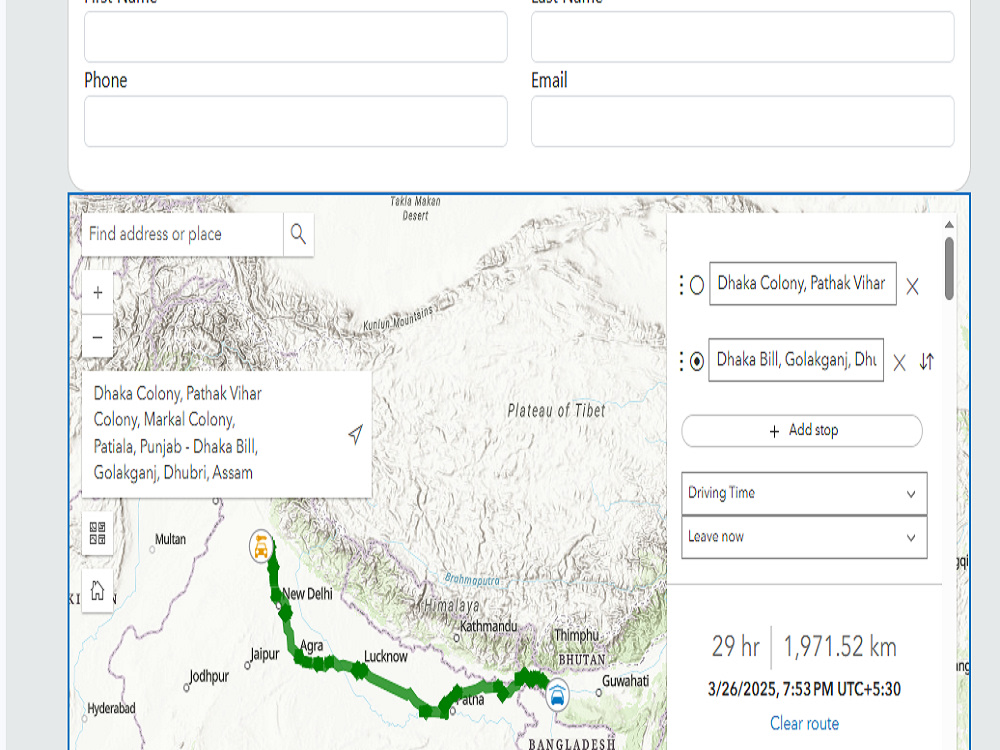Open the basemap gallery grid icon

[x=98, y=533]
